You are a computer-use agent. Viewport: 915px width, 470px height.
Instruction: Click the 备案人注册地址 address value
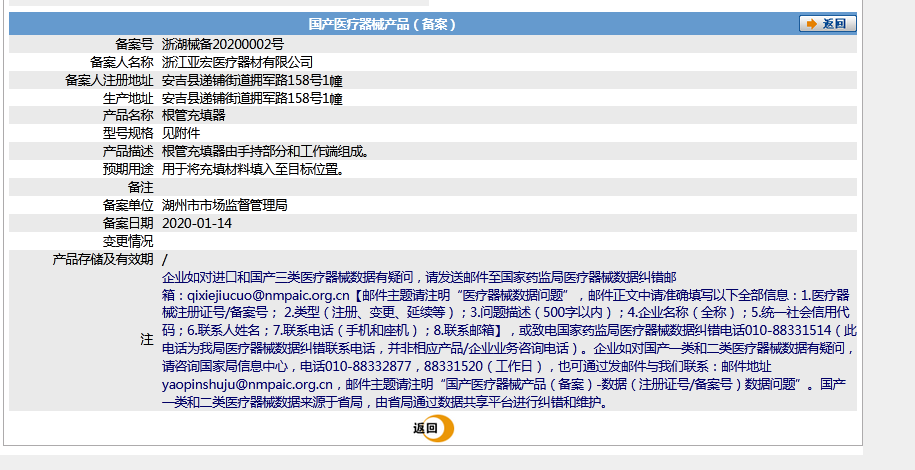[x=252, y=80]
